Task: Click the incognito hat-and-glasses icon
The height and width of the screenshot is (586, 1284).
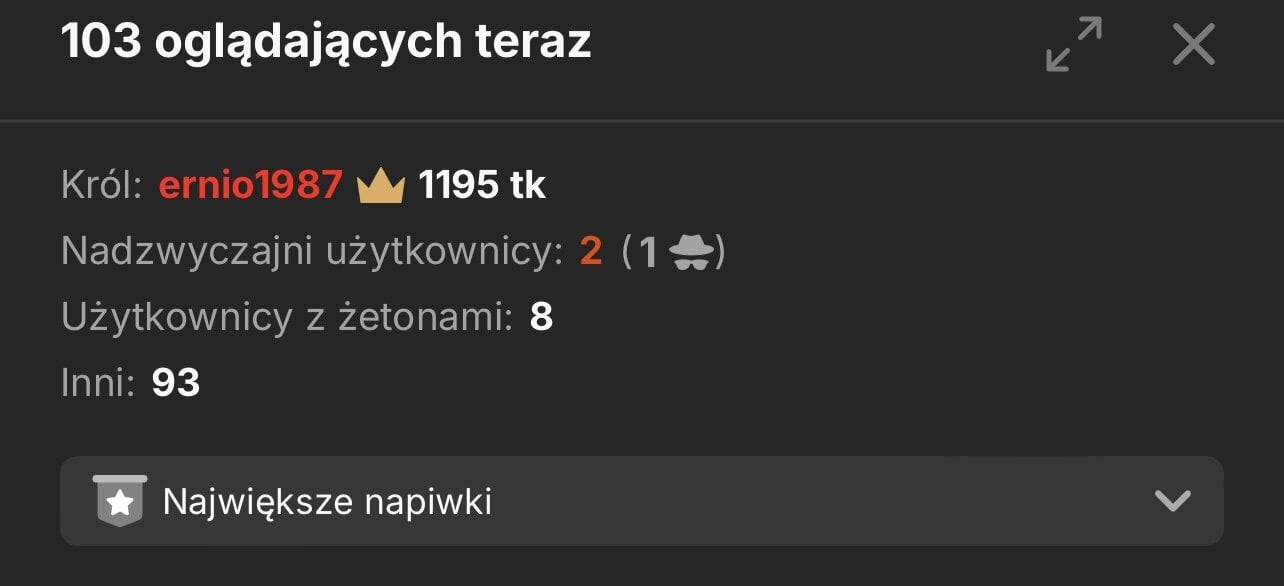Action: (688, 251)
